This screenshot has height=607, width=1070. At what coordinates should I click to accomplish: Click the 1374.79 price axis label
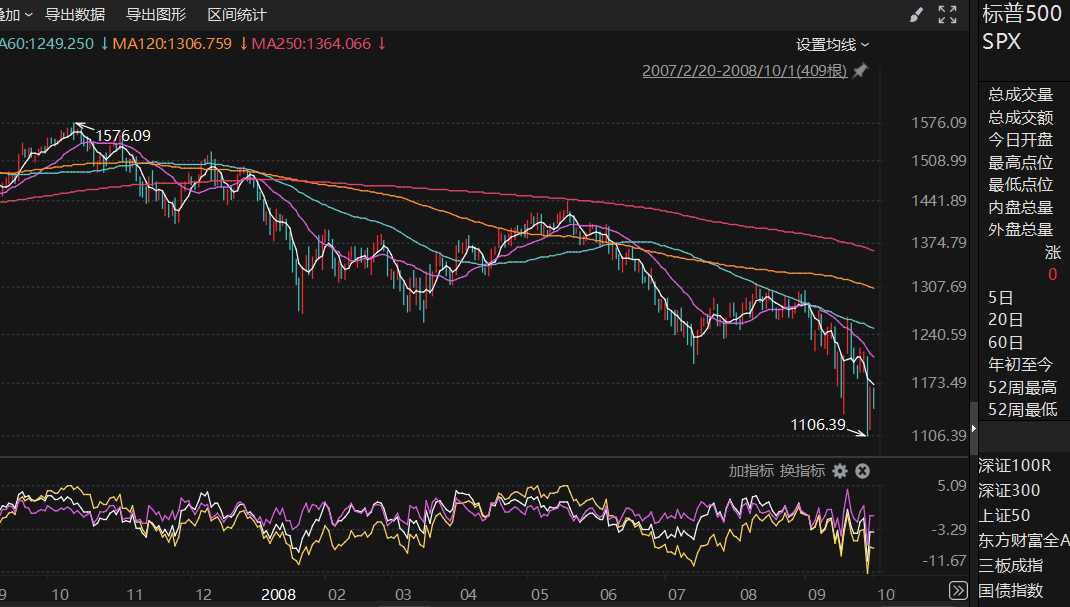[939, 243]
